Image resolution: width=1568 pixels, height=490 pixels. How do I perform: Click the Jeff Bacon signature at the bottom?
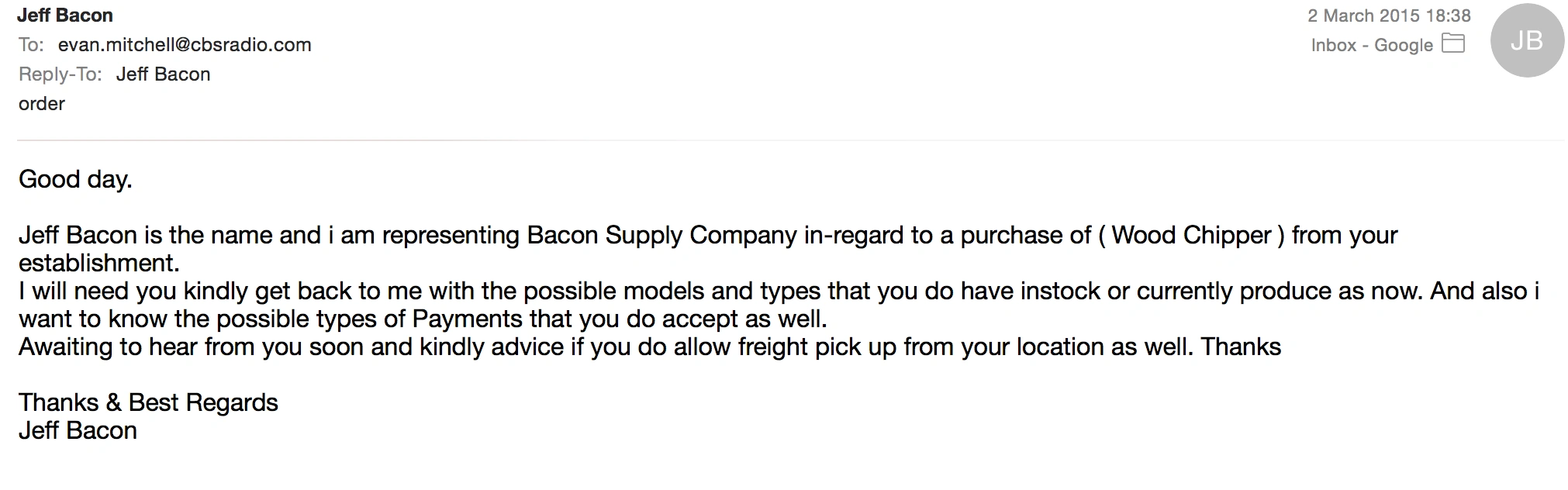(x=78, y=430)
